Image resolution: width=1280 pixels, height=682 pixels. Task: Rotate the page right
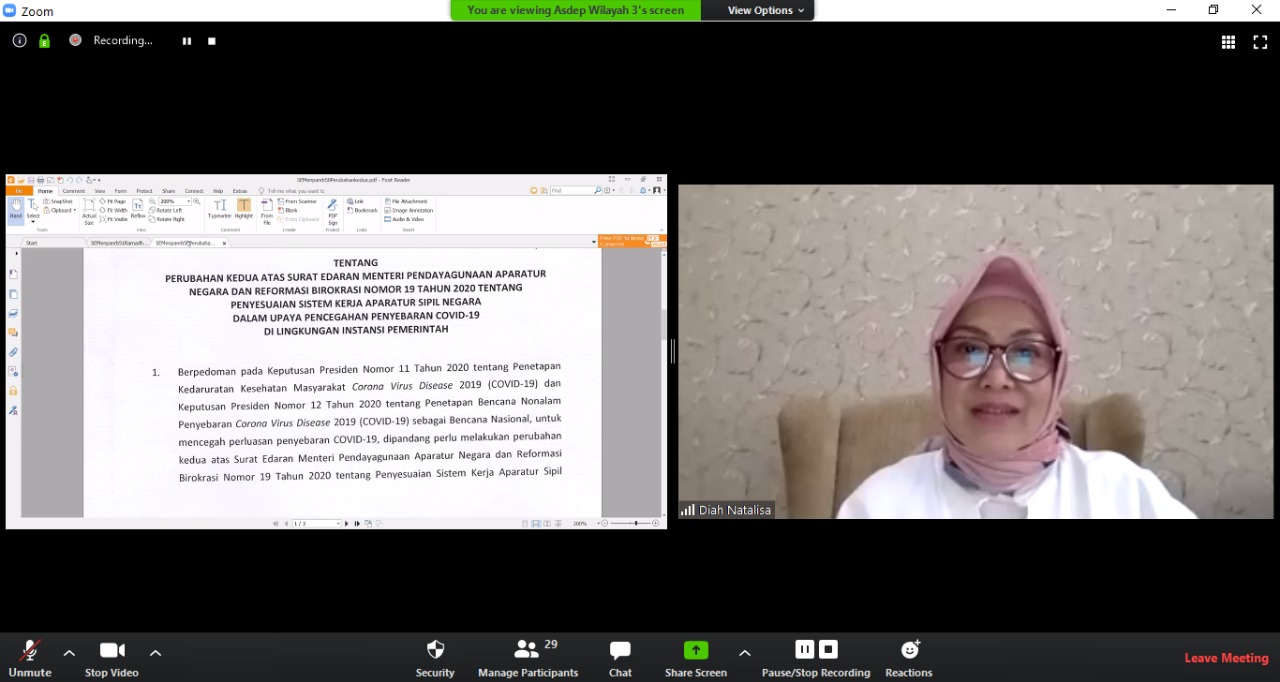tap(167, 219)
